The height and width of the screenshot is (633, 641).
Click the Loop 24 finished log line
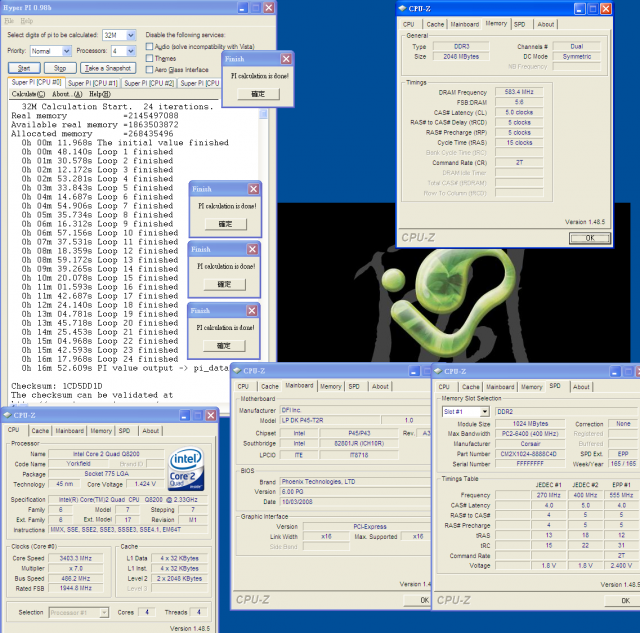tap(100, 359)
